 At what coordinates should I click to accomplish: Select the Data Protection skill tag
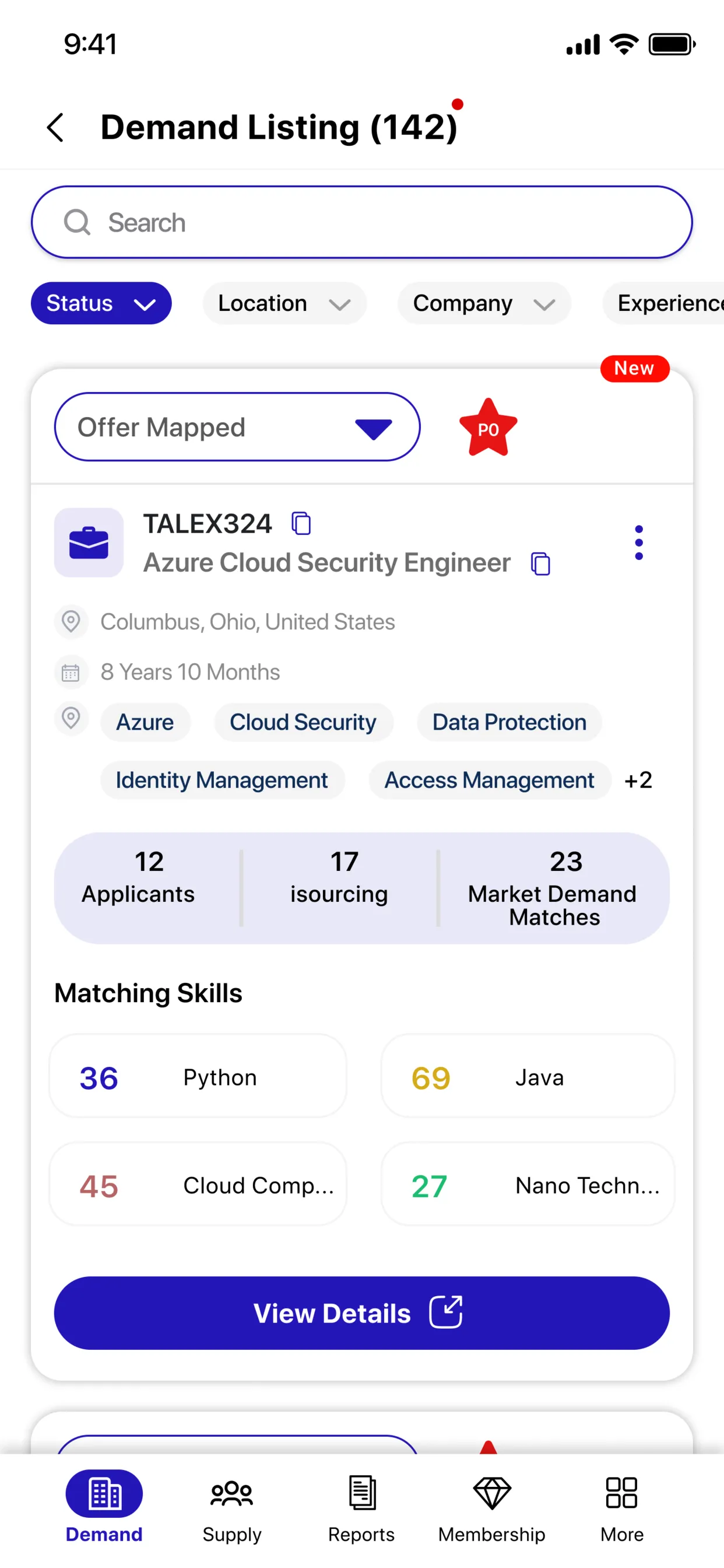coord(509,722)
